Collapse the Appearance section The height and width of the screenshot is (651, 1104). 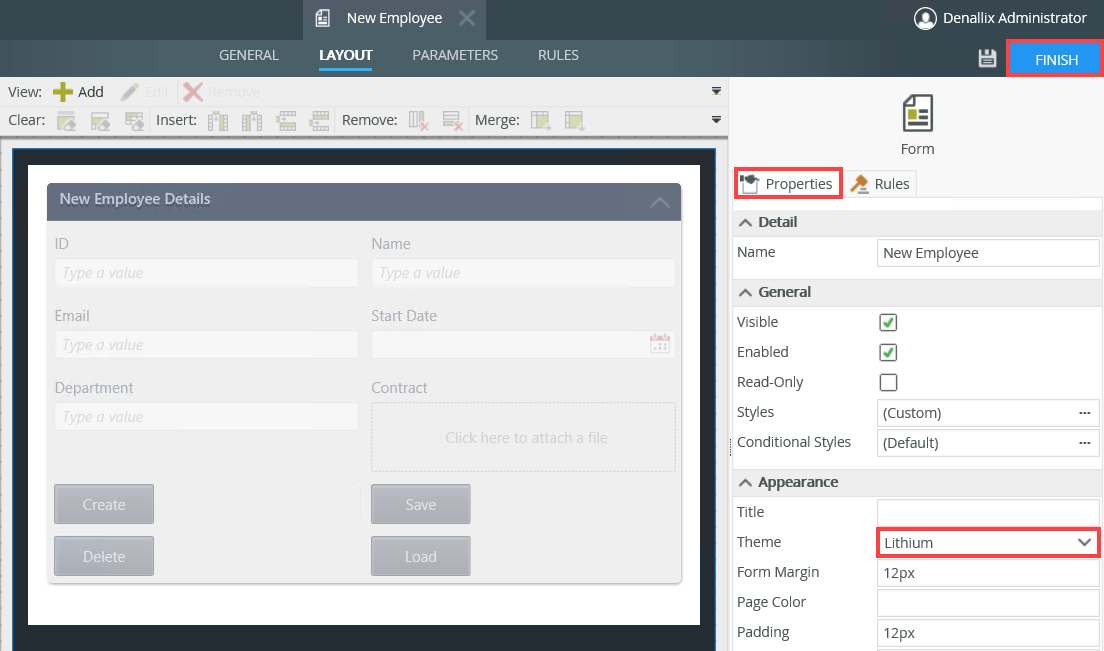tap(745, 482)
